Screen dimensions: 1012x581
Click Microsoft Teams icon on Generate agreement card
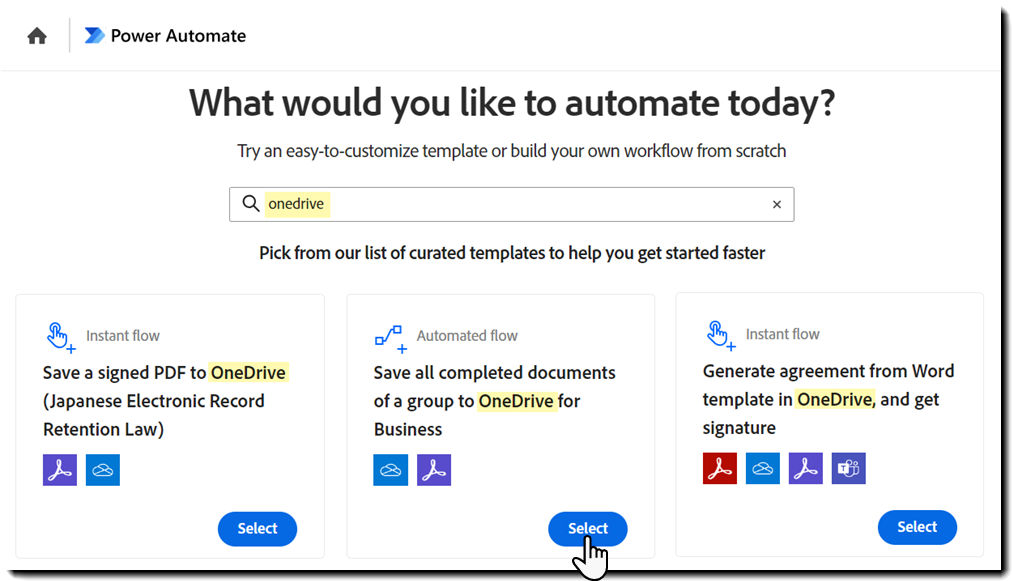[848, 468]
